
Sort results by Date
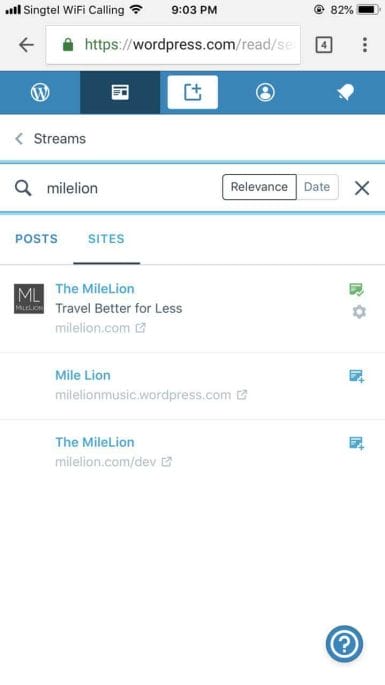(317, 187)
